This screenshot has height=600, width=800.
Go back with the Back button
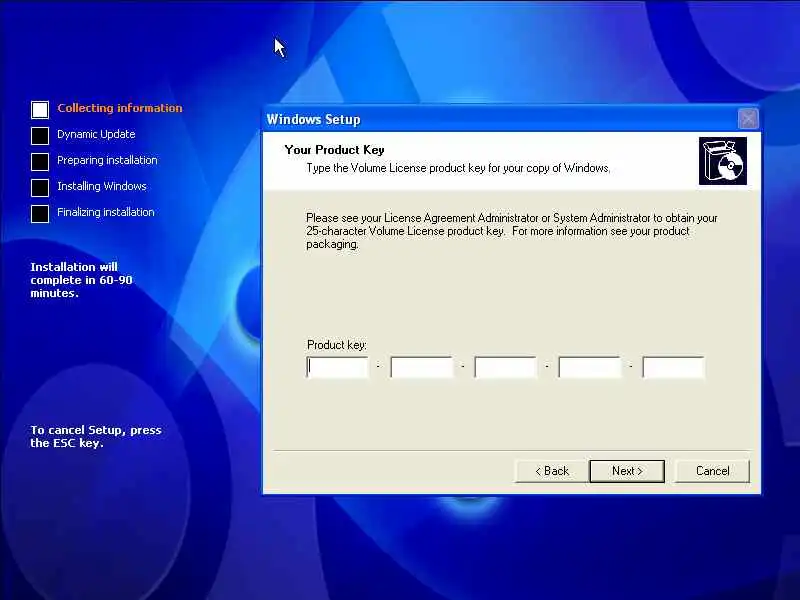pos(552,471)
